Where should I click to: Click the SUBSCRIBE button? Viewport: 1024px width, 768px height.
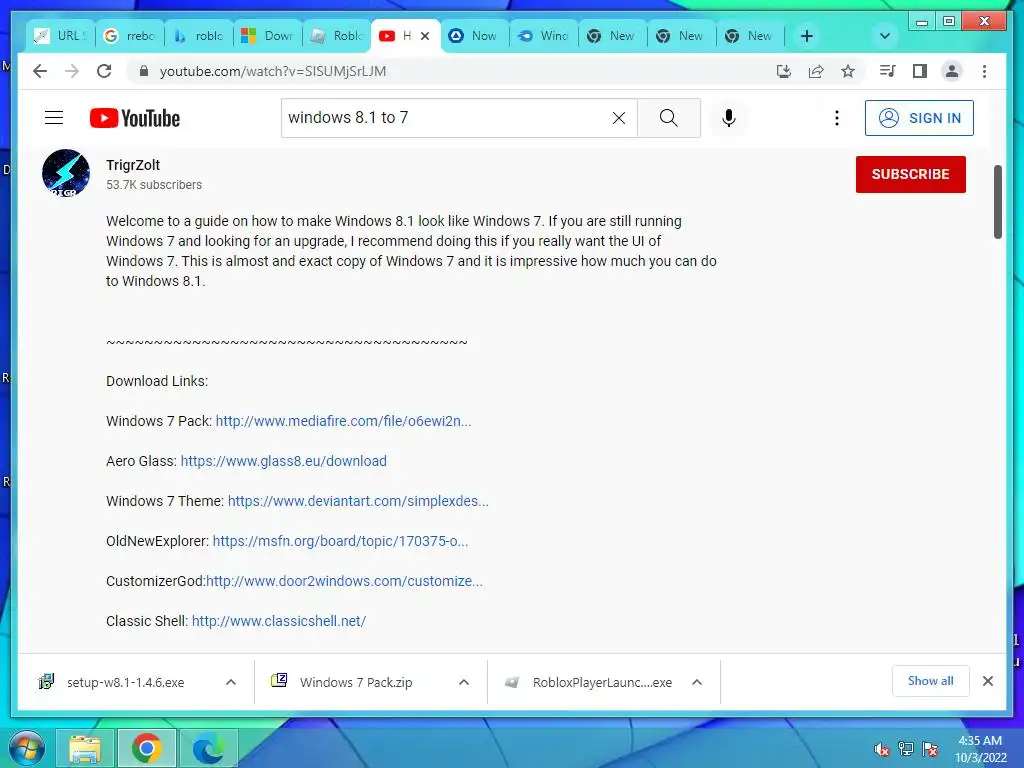point(910,174)
